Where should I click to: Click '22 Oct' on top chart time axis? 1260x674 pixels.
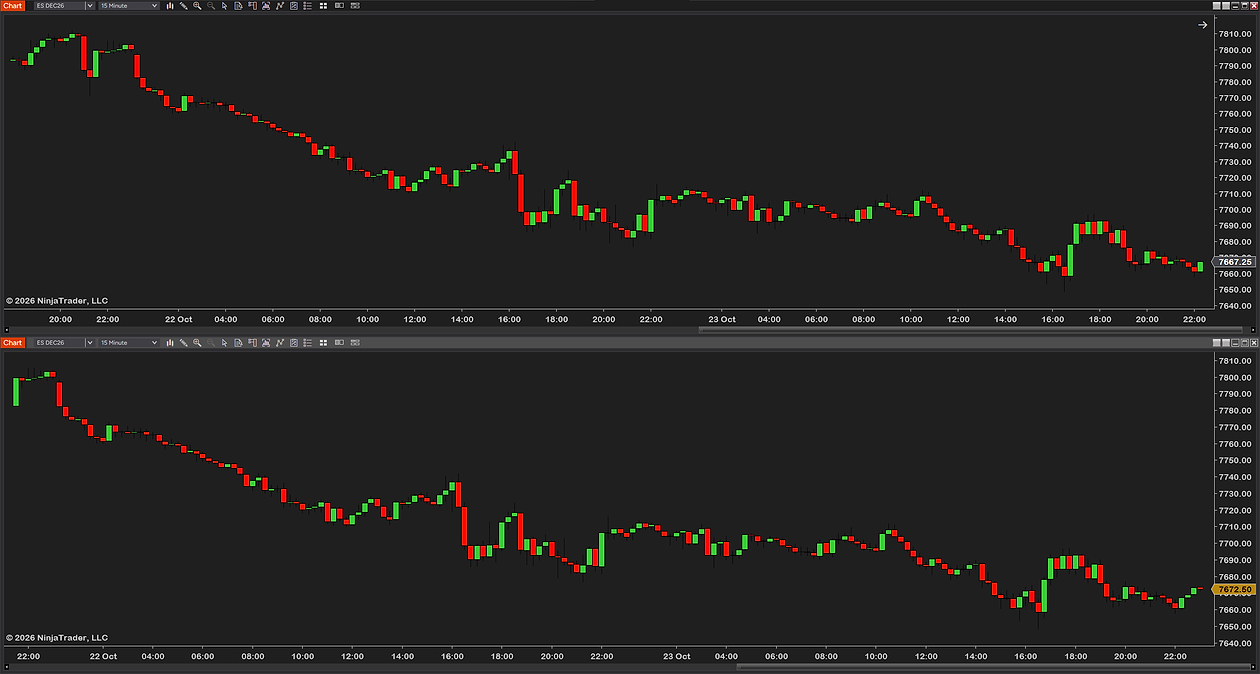pos(179,319)
